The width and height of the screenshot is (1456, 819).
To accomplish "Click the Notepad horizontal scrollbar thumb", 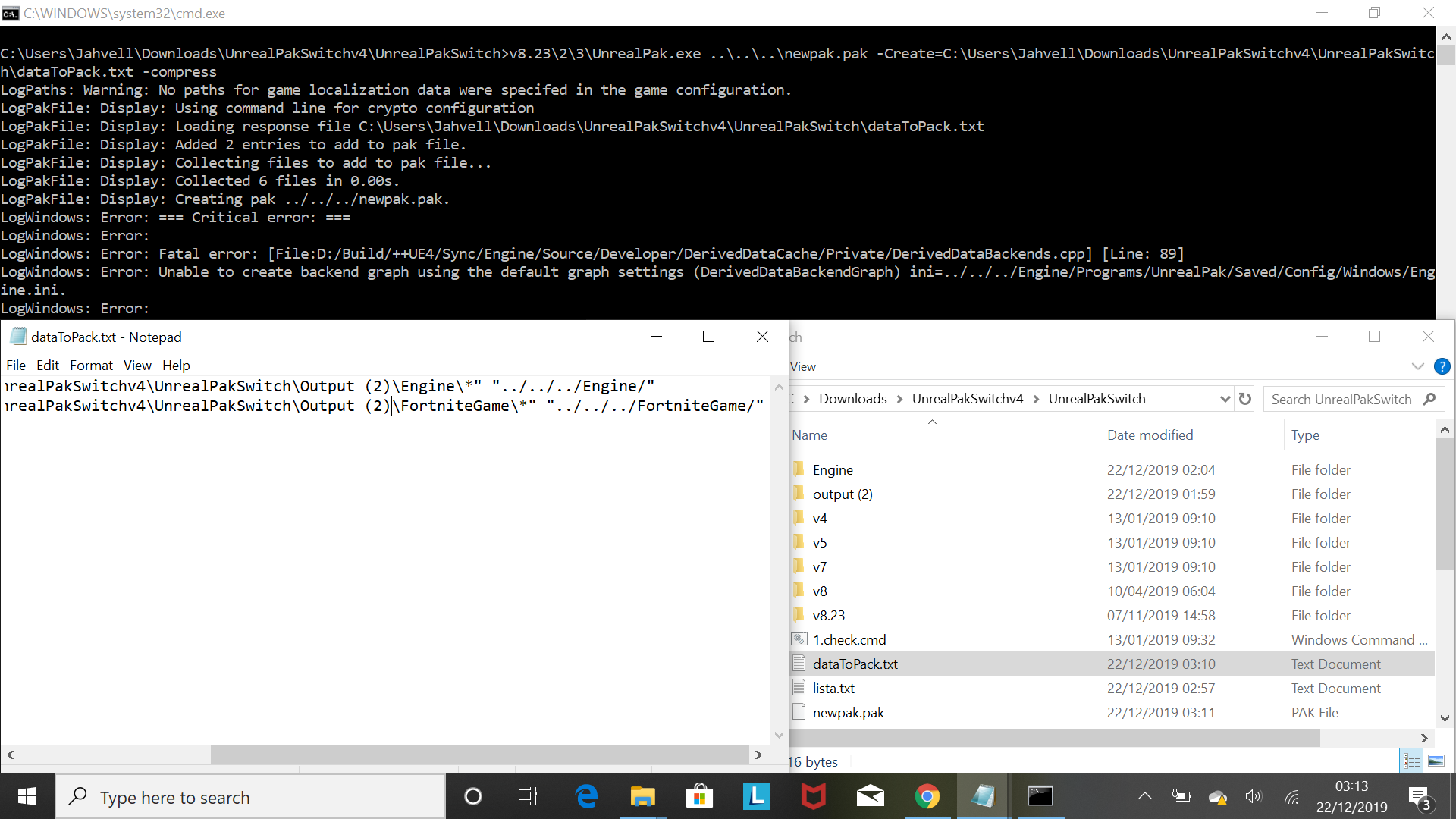I will pos(479,755).
